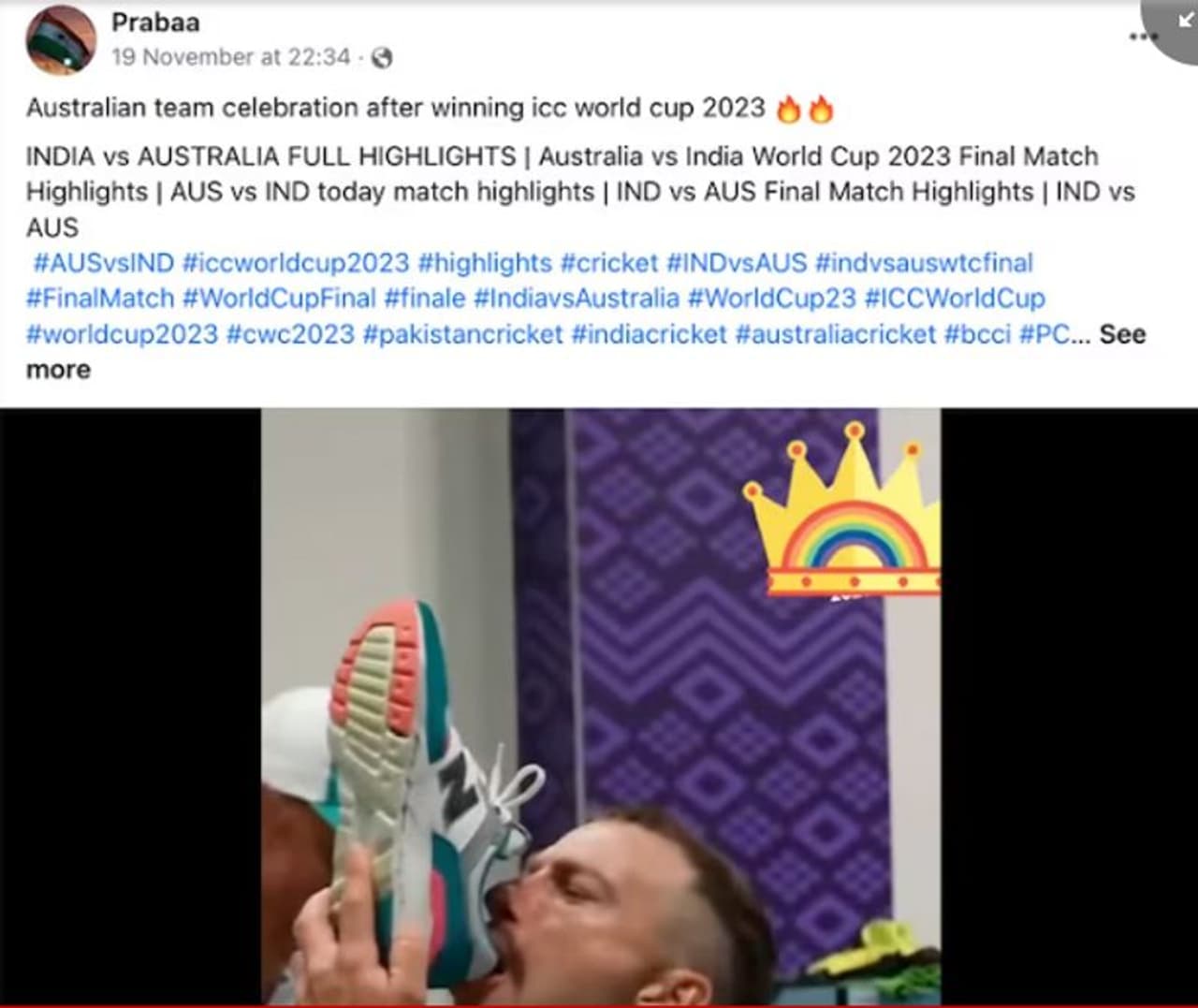Click the #australiacricket hashtag
The height and width of the screenshot is (1008, 1198).
(x=836, y=334)
